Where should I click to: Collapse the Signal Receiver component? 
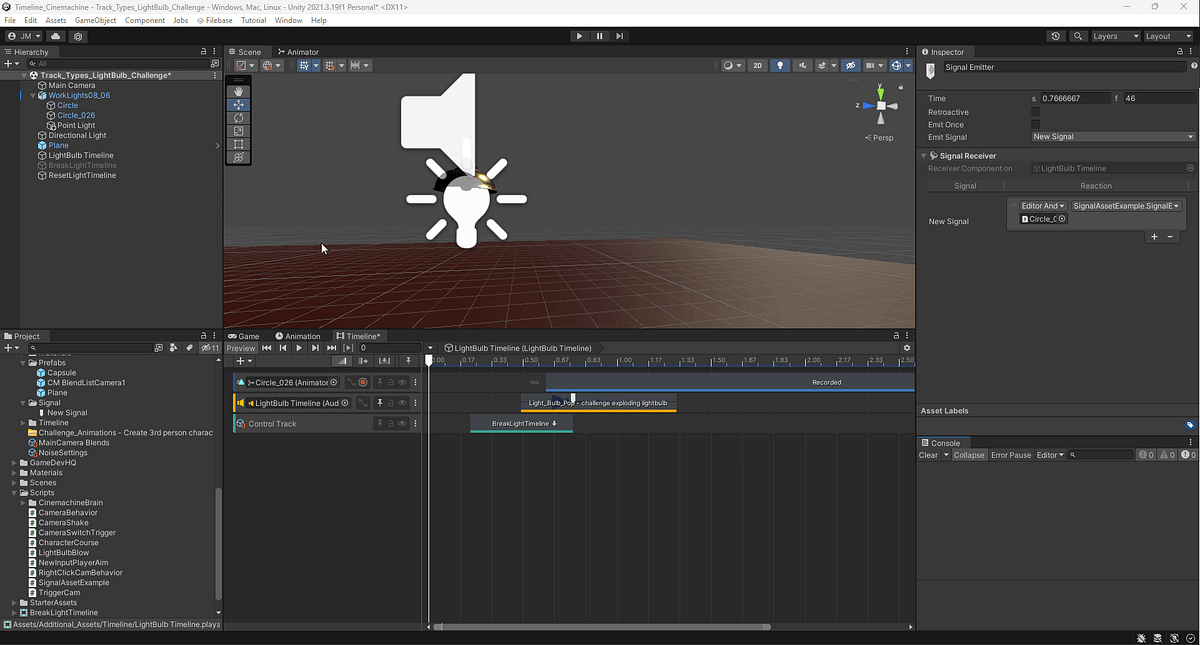923,156
